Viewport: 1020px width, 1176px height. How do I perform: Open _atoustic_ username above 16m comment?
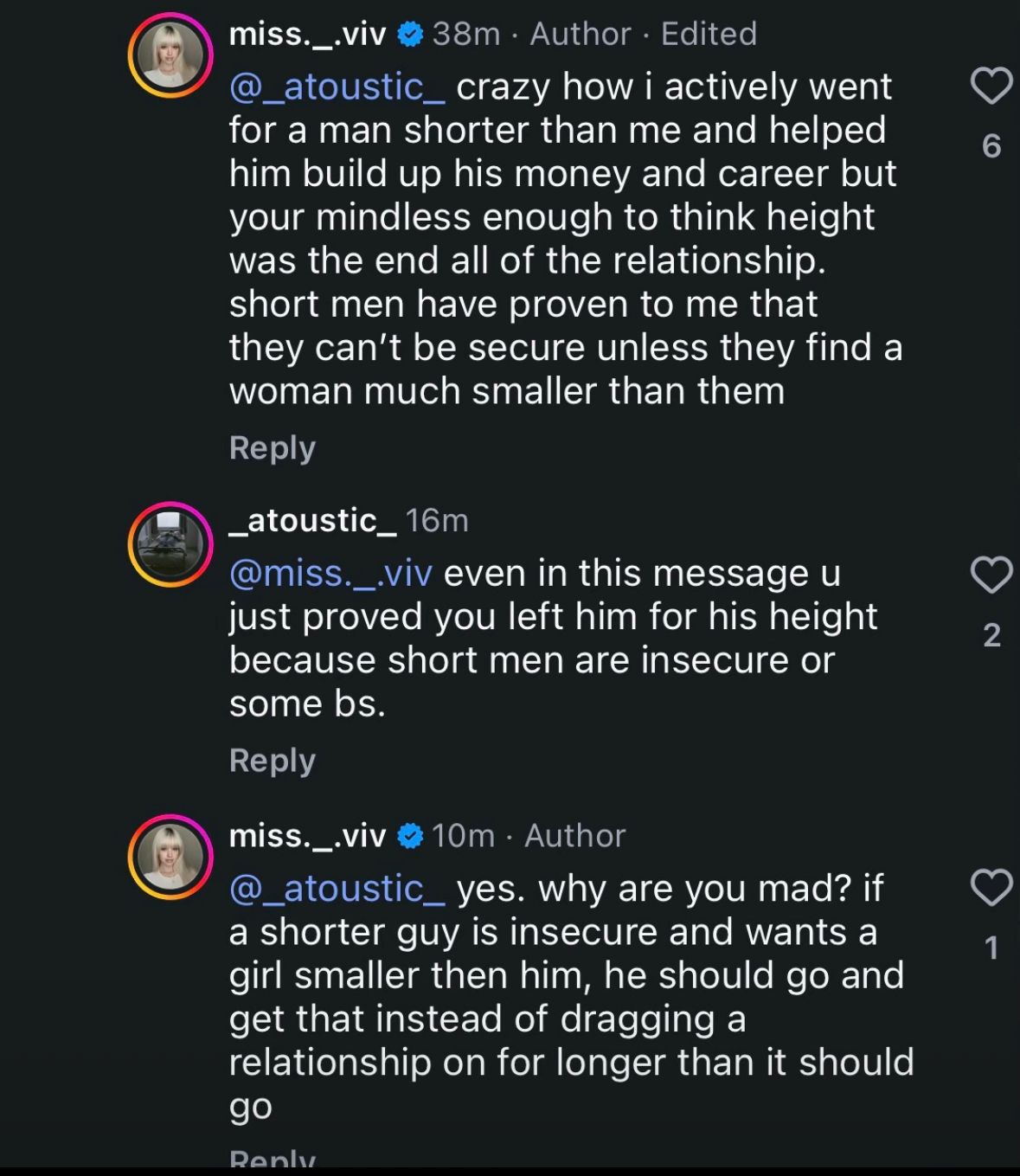[312, 521]
